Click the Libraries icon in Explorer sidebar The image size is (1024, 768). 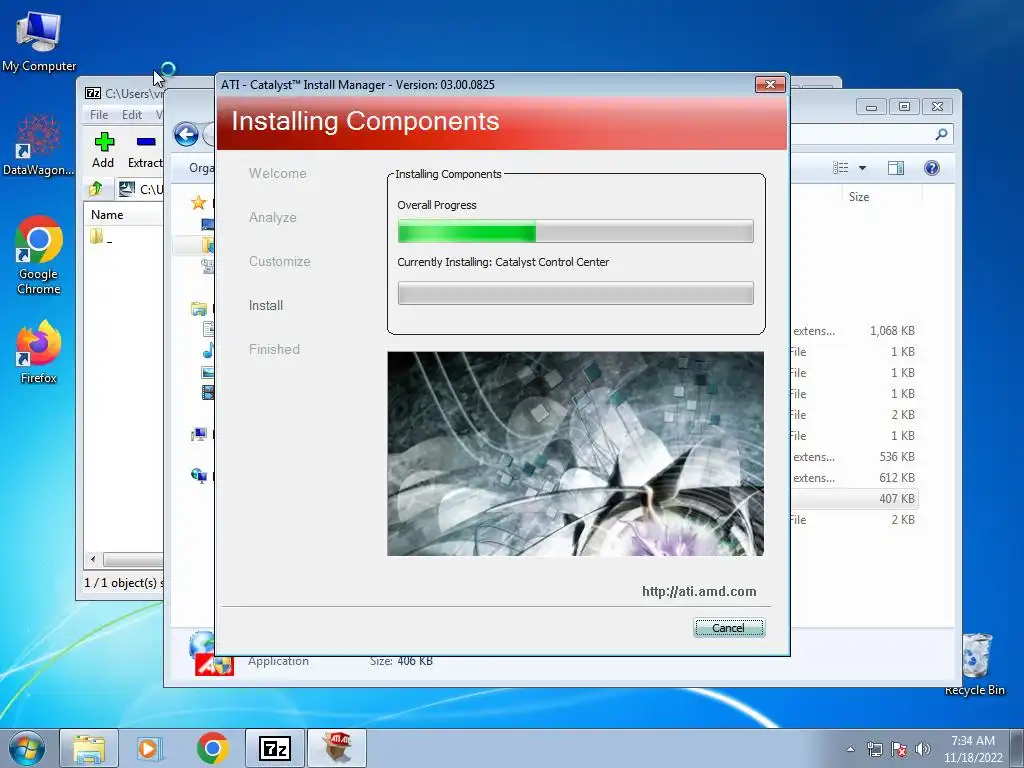coord(199,309)
